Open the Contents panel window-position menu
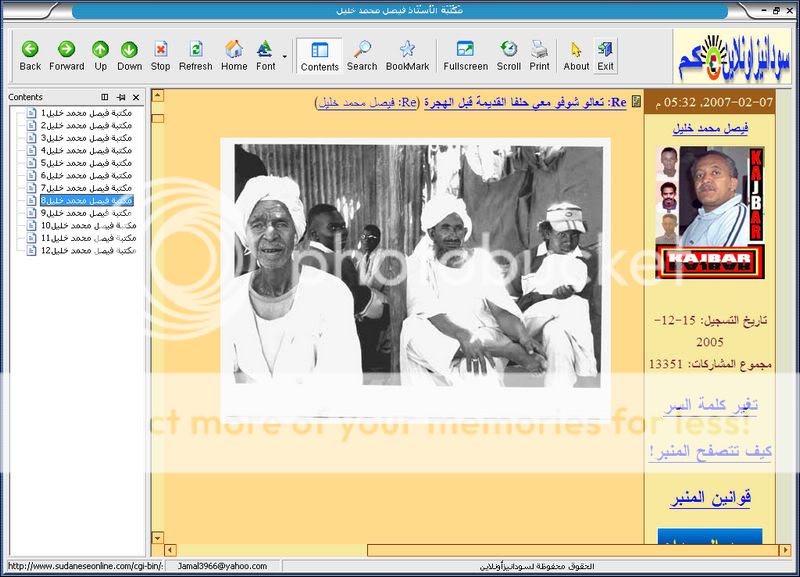Screen dimensions: 800x577 (x=105, y=97)
